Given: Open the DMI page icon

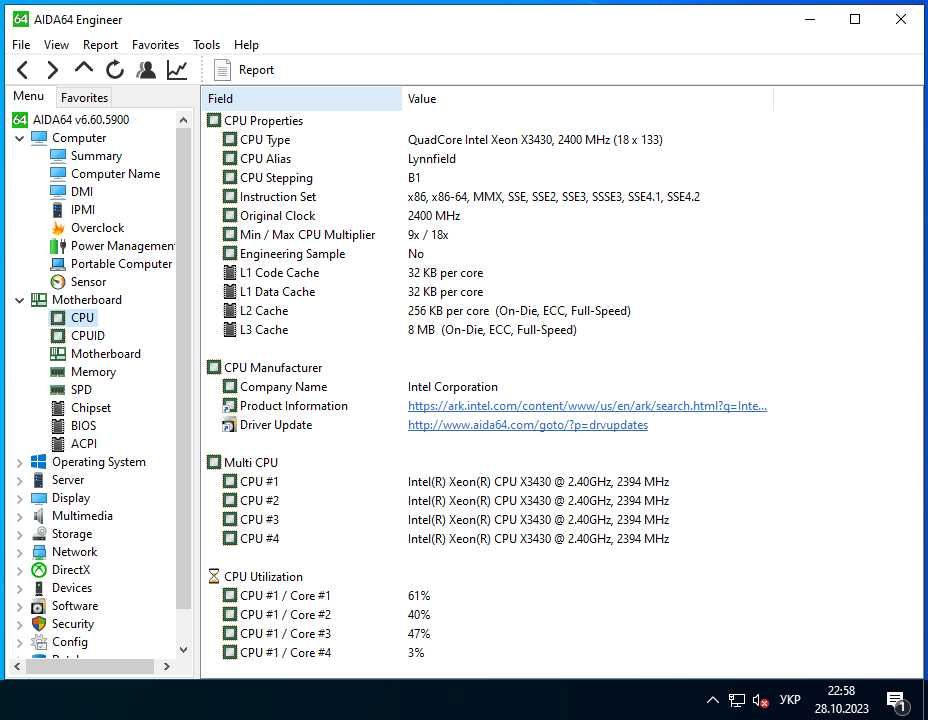Looking at the screenshot, I should pos(58,192).
